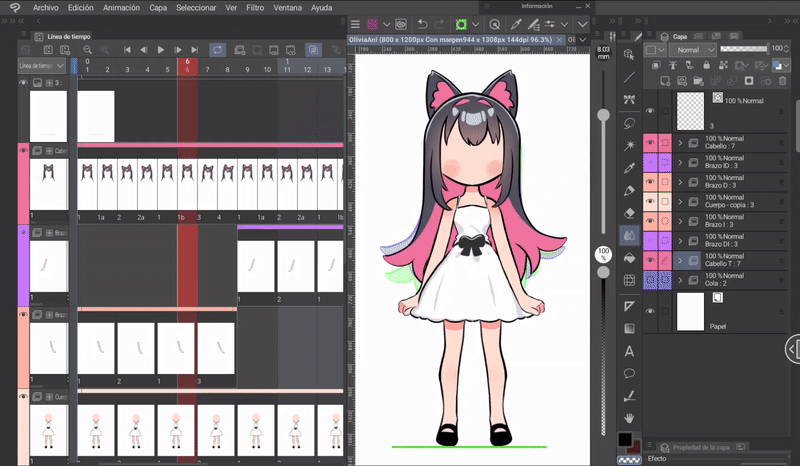Delete the layer with trash icon

click(782, 81)
